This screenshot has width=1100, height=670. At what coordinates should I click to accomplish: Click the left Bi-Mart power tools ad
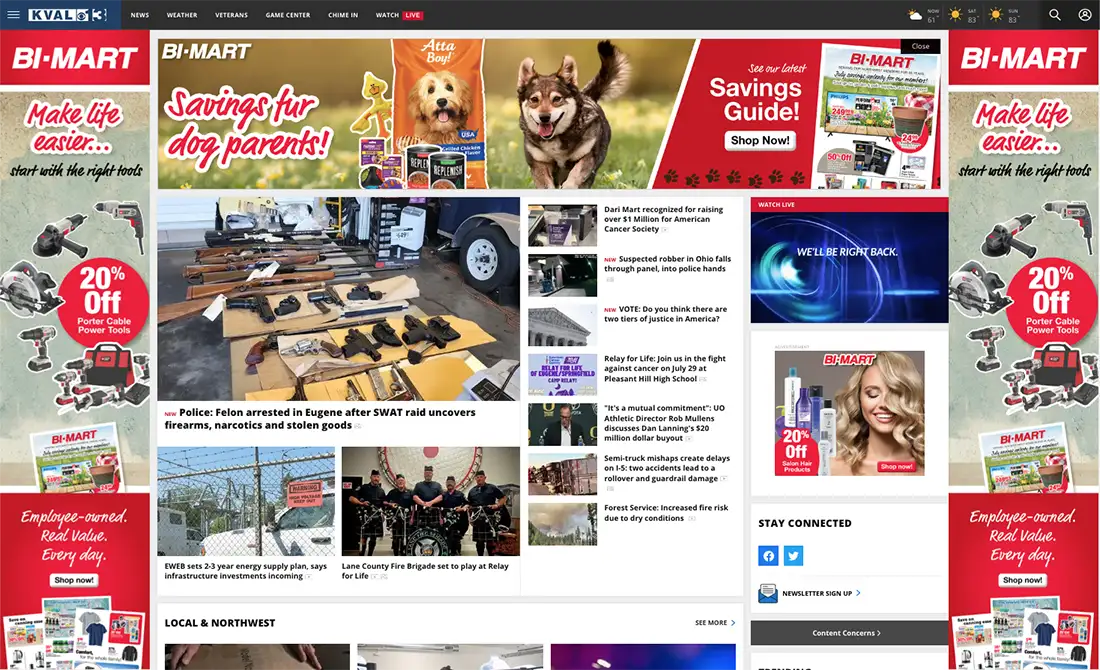[x=74, y=349]
